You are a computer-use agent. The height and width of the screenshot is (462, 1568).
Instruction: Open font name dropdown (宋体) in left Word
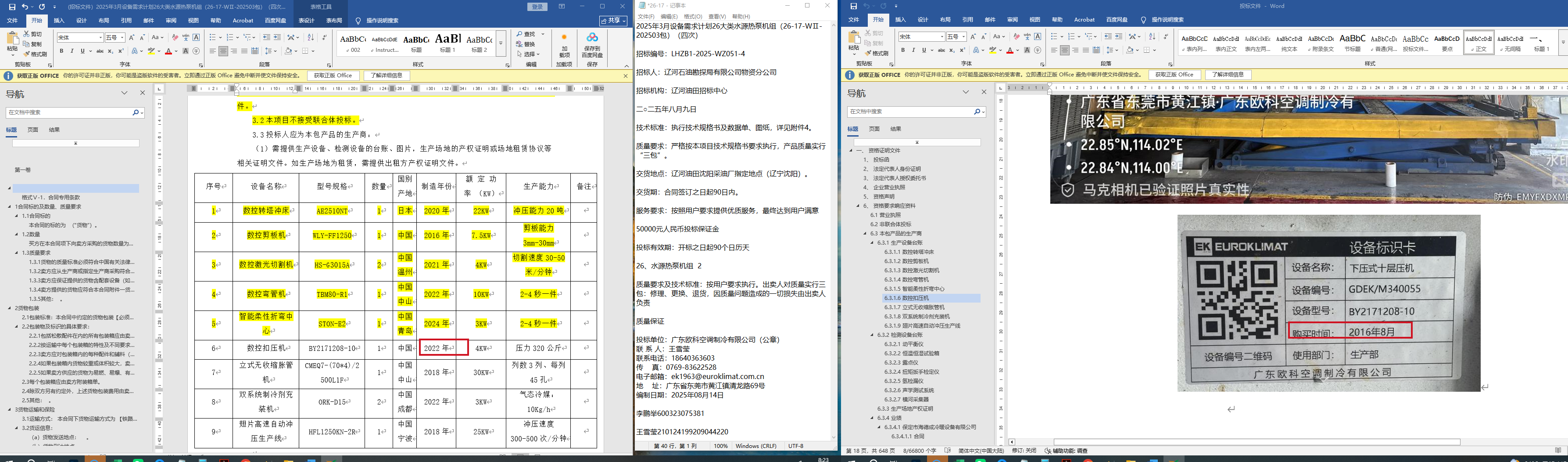tap(100, 38)
